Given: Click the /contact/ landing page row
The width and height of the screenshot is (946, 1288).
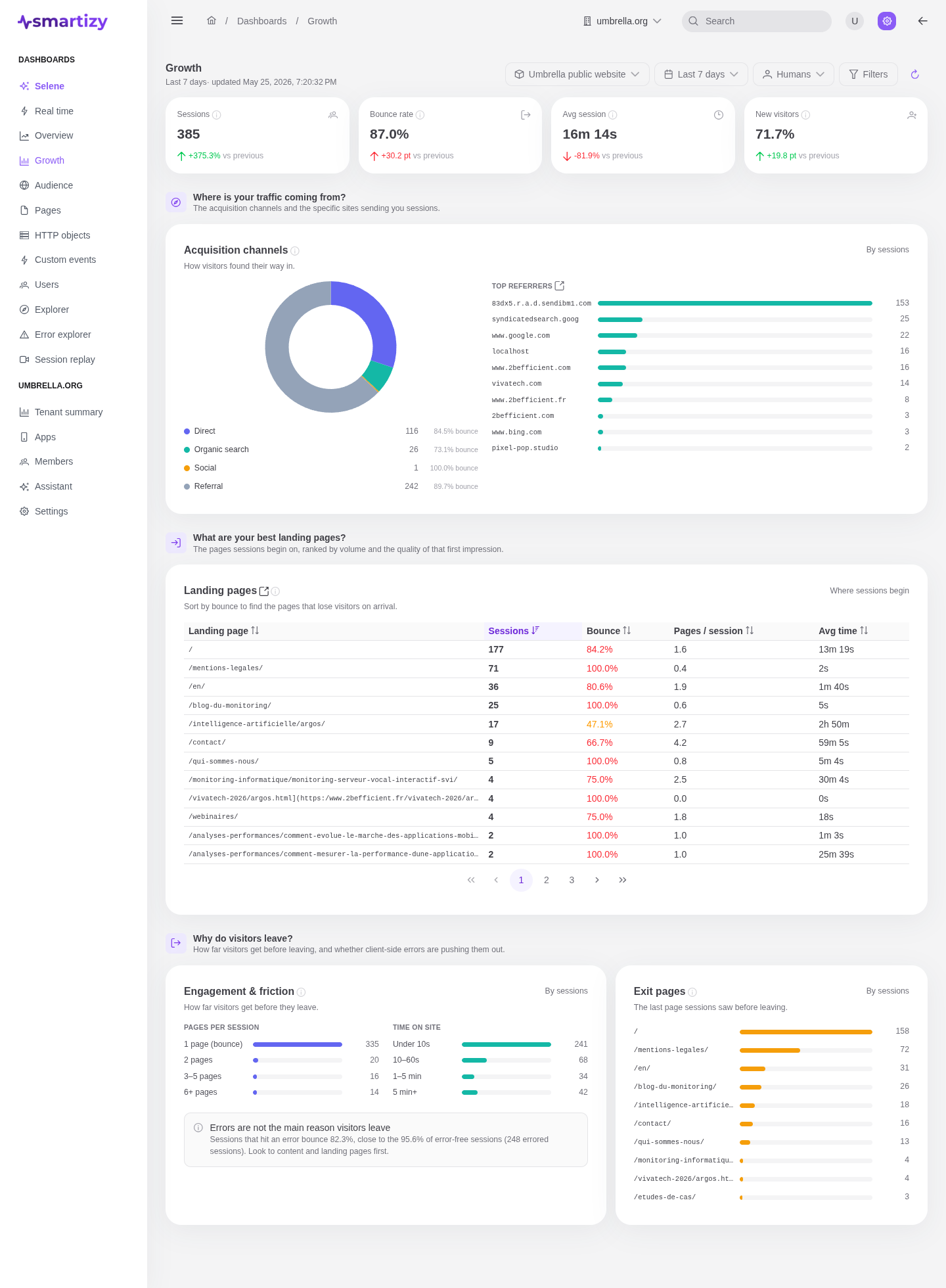Looking at the screenshot, I should pyautogui.click(x=547, y=743).
